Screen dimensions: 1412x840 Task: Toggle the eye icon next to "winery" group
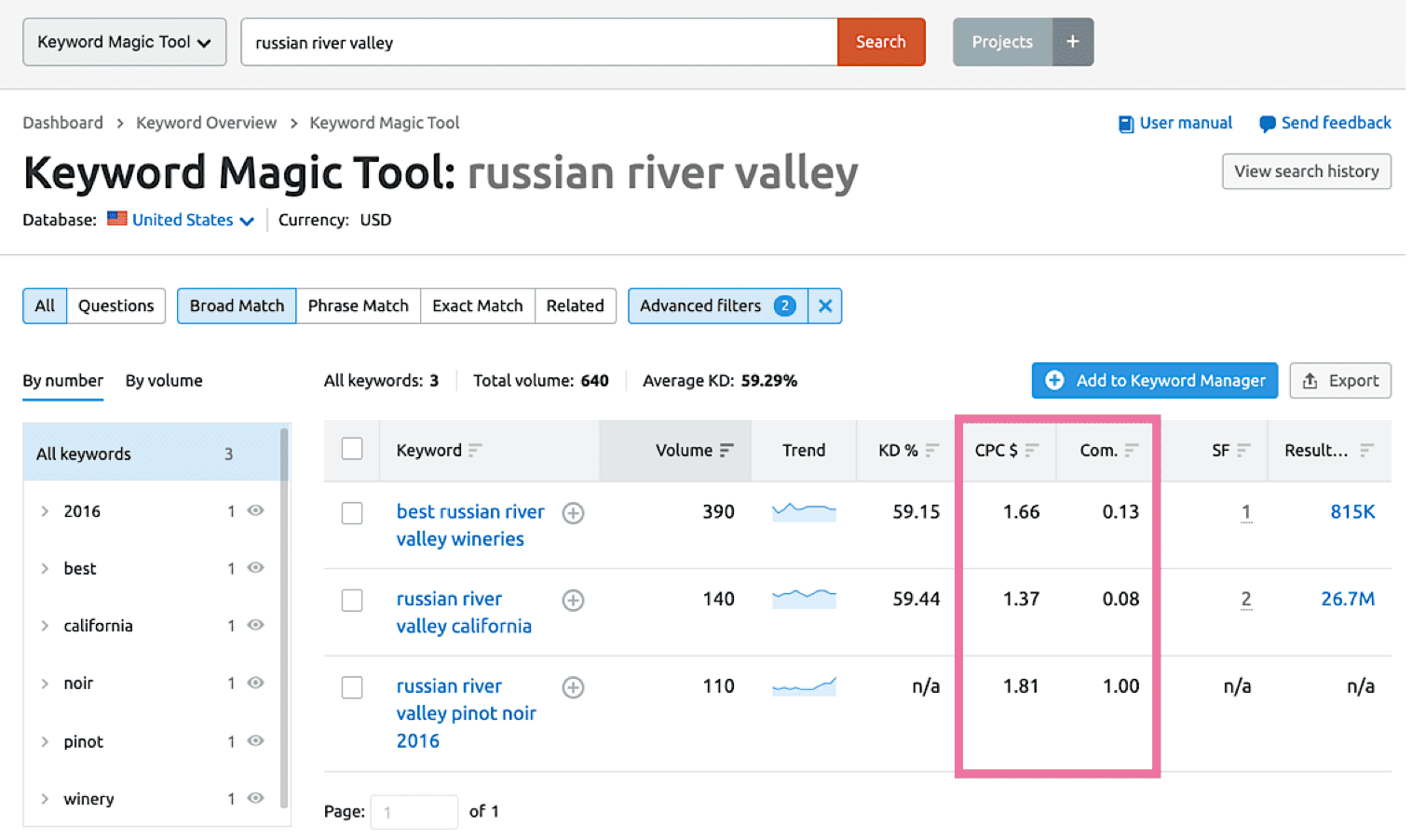tap(255, 798)
